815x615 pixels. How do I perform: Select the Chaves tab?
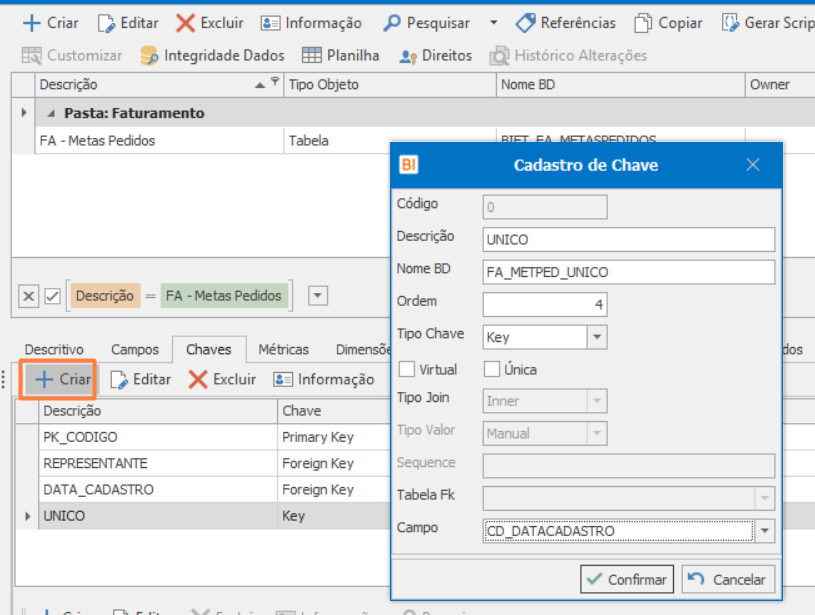pos(208,349)
